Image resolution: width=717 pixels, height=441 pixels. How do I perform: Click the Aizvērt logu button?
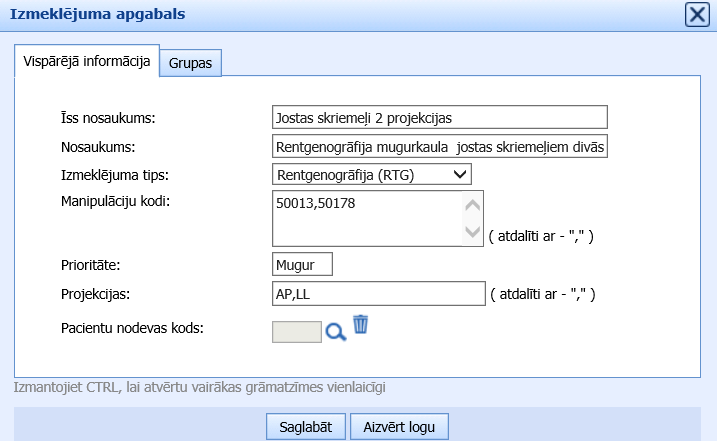[x=399, y=426]
